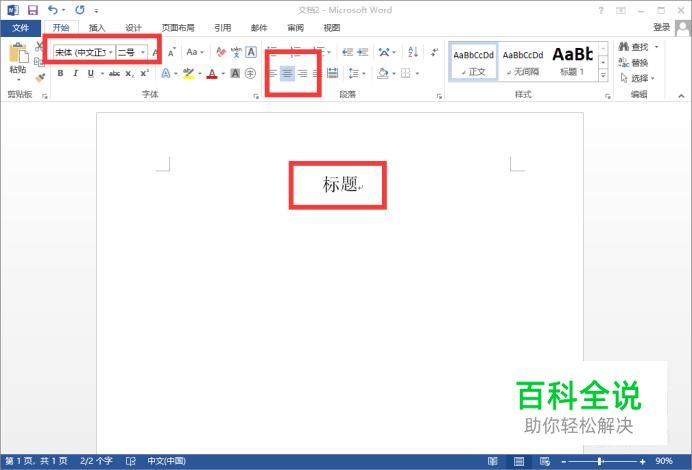Toggle subscript formatting
692x470 pixels.
click(x=129, y=73)
